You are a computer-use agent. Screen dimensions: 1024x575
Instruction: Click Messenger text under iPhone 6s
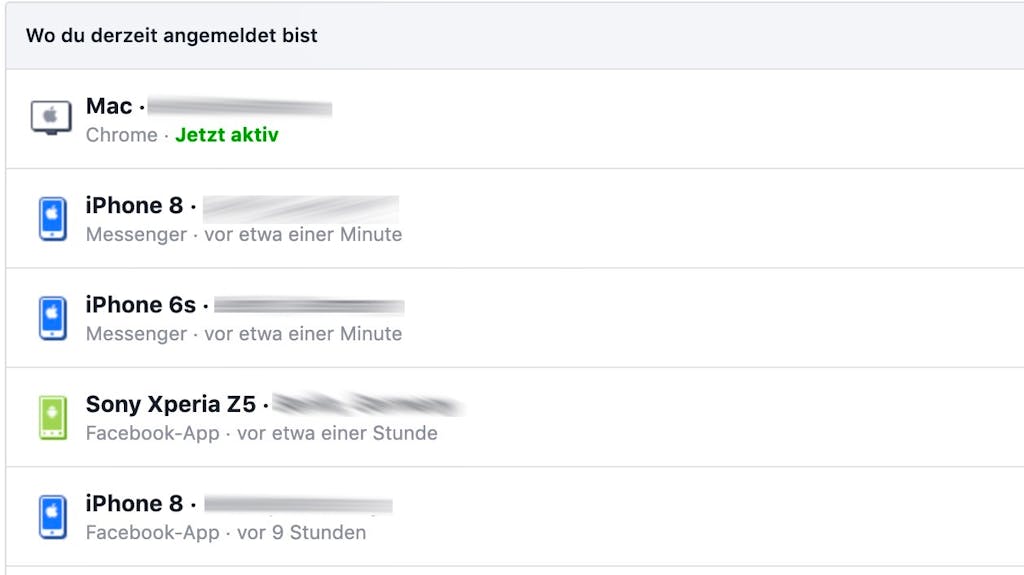click(x=136, y=334)
